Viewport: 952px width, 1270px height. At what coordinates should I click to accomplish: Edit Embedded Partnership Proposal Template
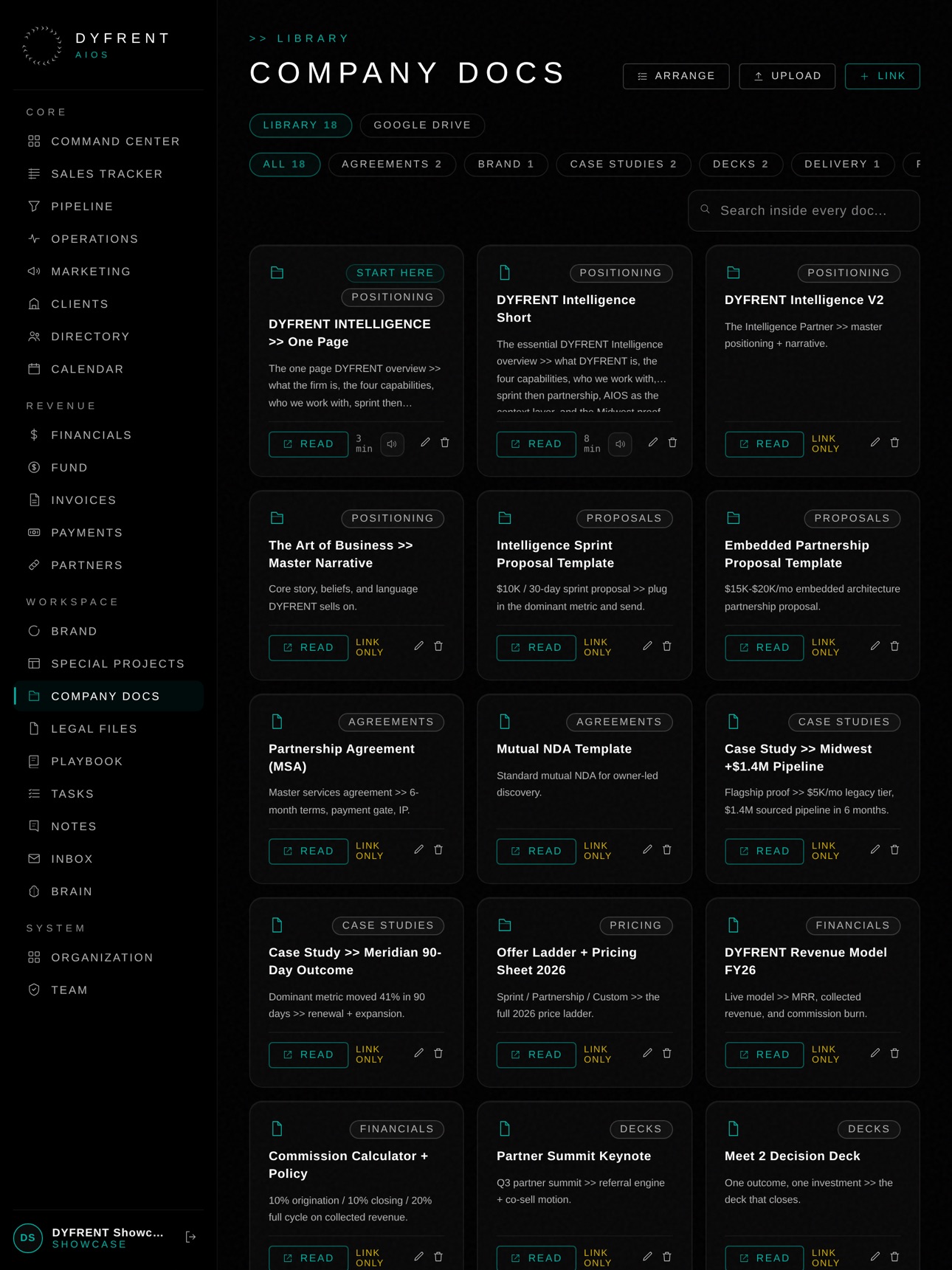(875, 646)
